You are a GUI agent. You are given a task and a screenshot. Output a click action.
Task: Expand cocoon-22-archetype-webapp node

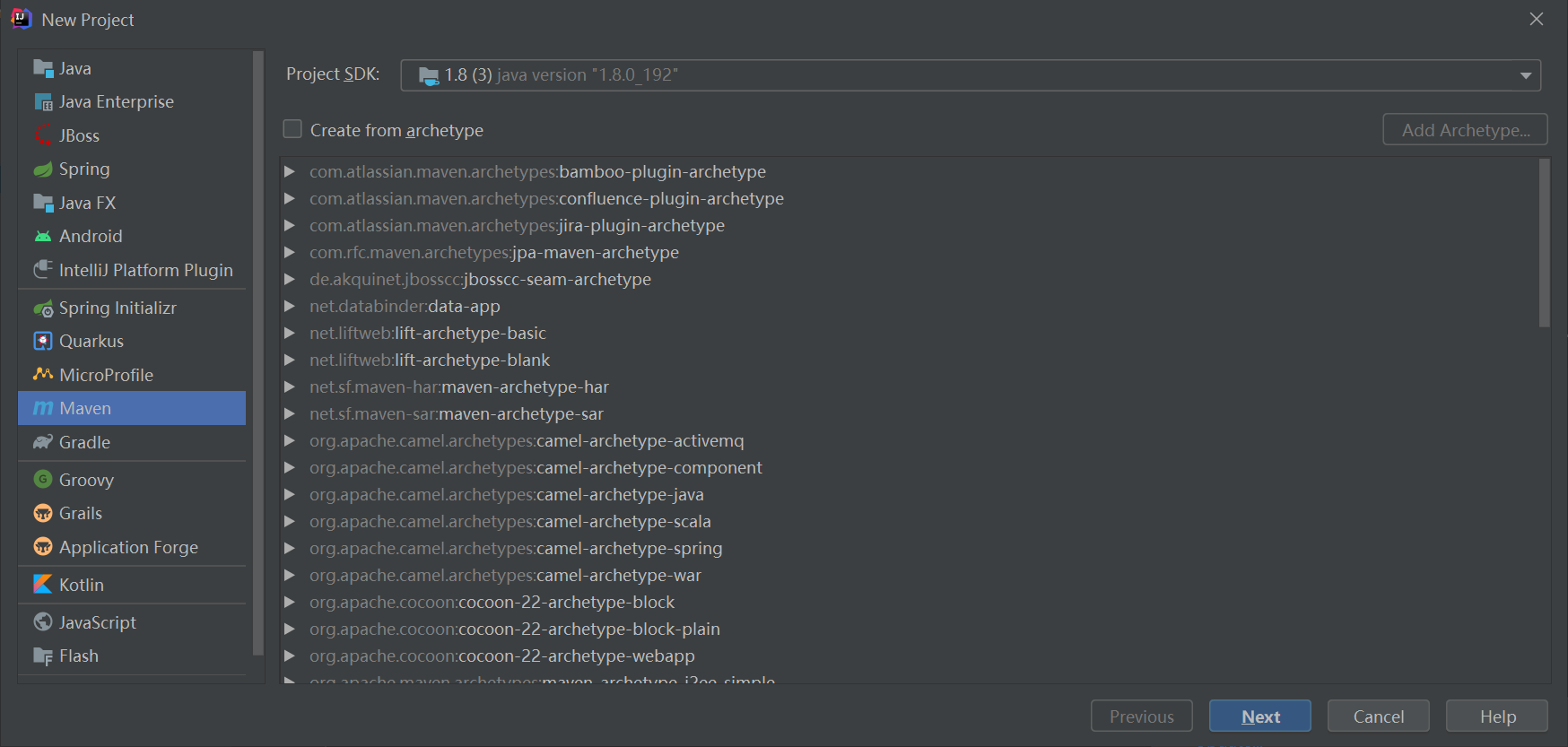(290, 656)
